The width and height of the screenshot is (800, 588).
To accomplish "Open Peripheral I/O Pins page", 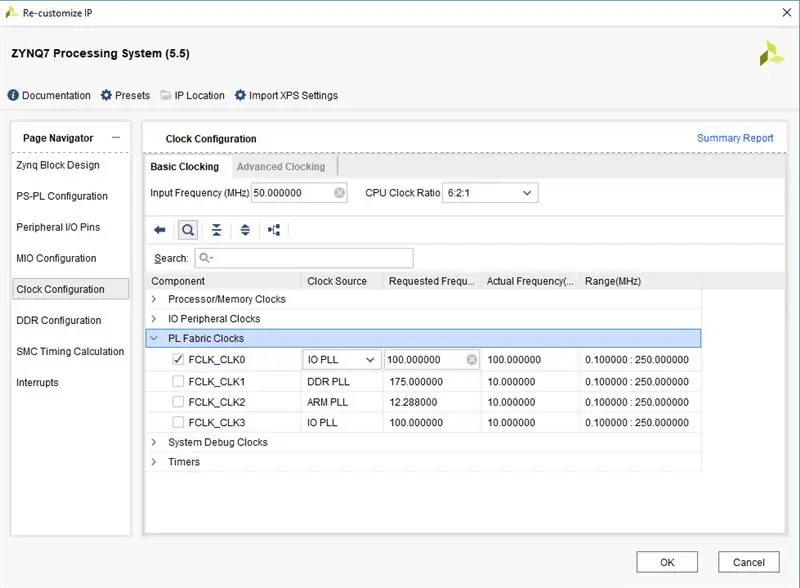I will [x=58, y=227].
